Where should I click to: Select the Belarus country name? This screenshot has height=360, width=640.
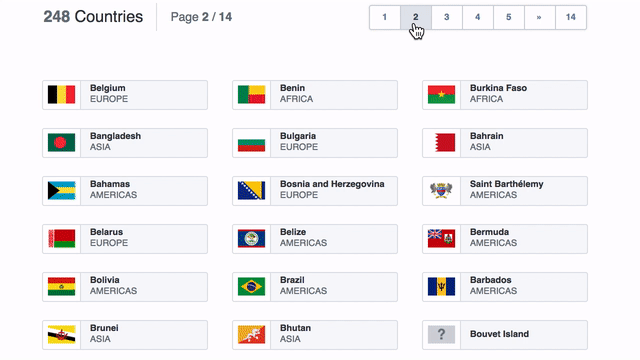pyautogui.click(x=106, y=232)
